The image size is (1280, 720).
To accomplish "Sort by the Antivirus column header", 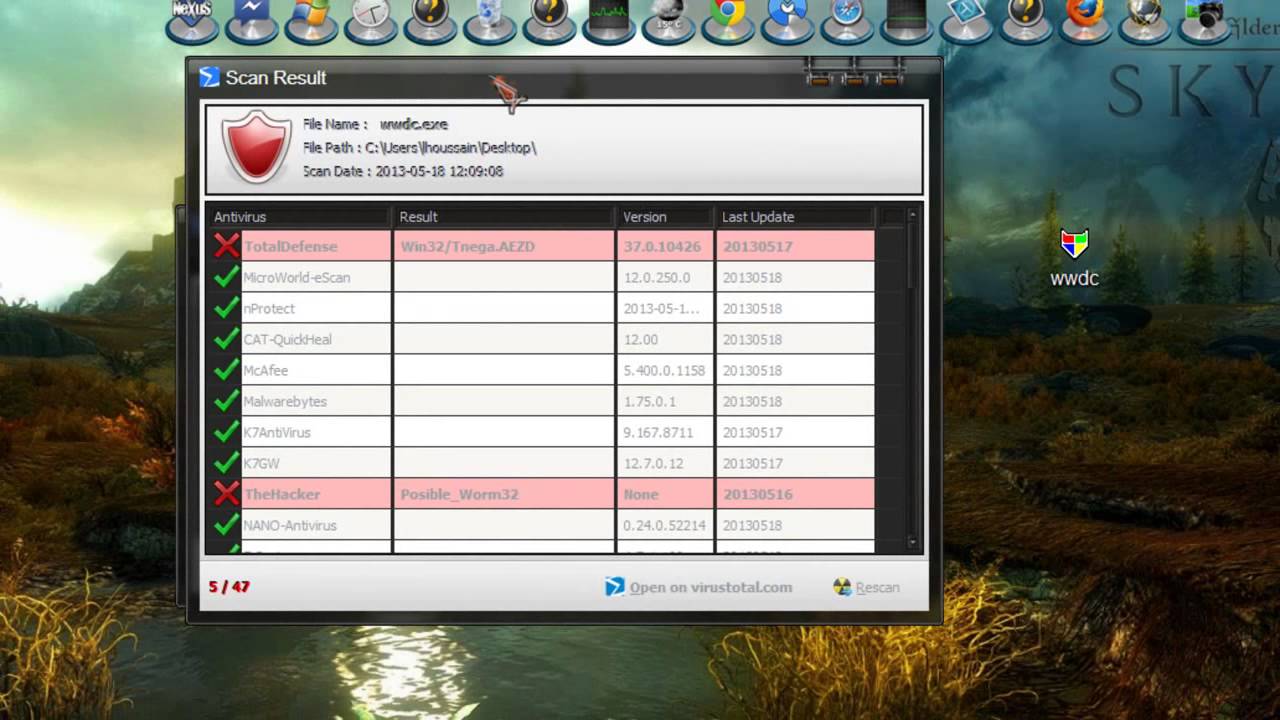I will point(299,217).
